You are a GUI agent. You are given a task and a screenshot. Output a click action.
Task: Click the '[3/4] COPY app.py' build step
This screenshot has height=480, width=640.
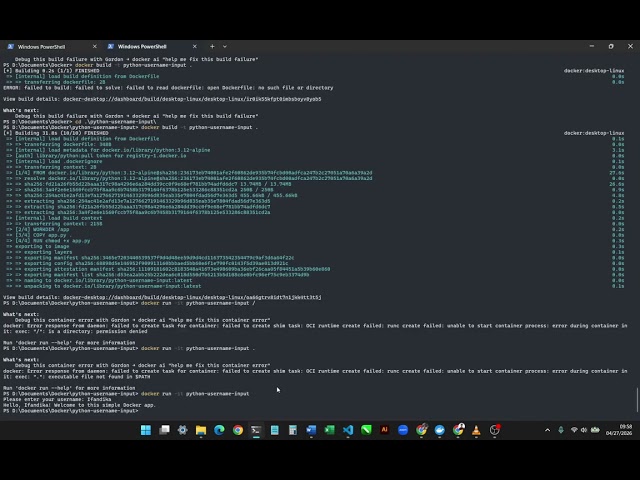(39, 235)
